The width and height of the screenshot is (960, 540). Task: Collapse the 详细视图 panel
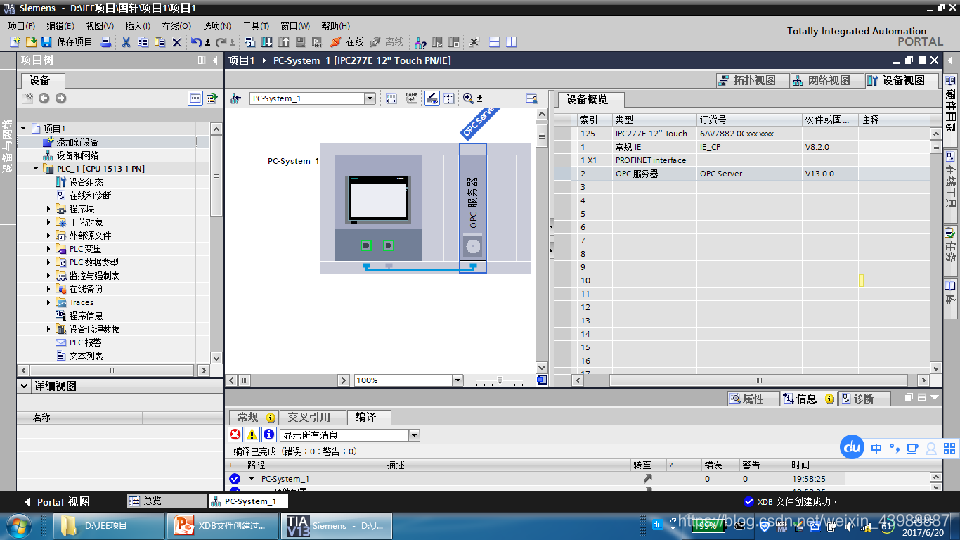(x=24, y=386)
